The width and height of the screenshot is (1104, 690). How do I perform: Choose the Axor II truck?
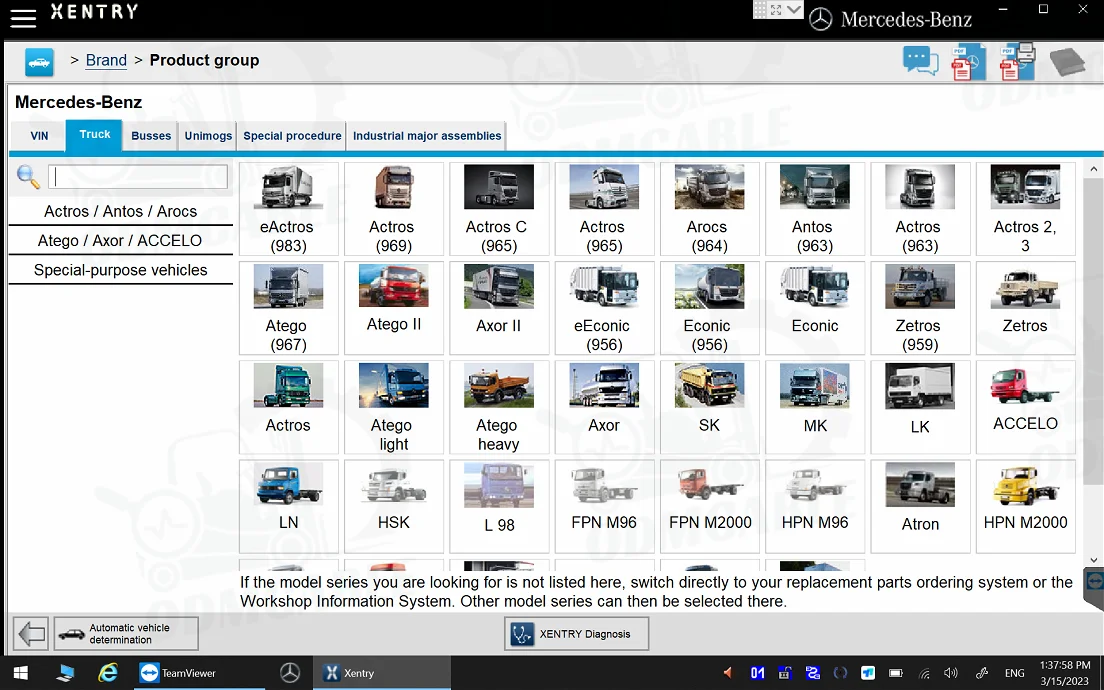tap(498, 308)
